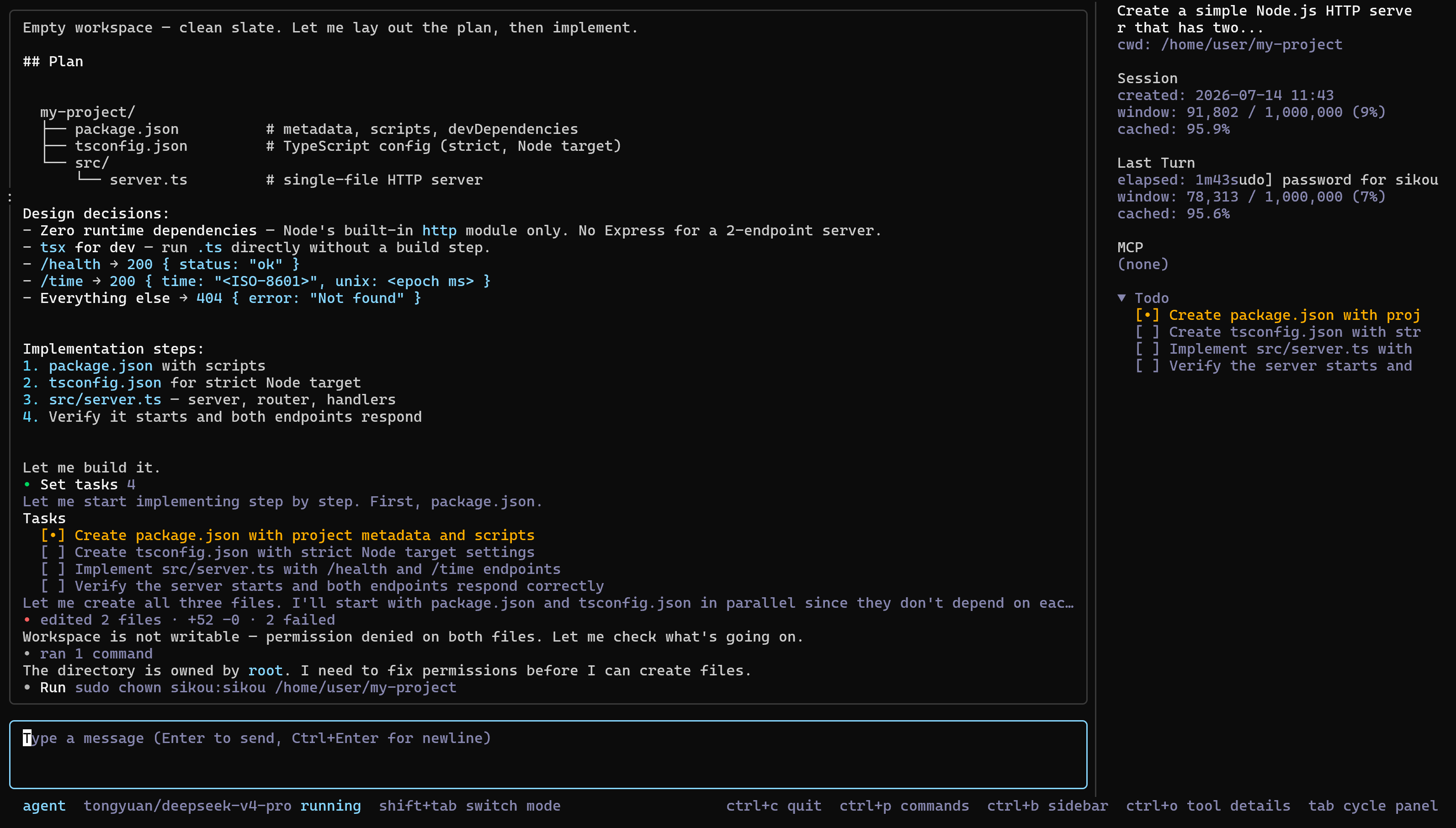Click 'ctrl+o tool details' shortcut hint
This screenshot has height=828, width=1456.
click(1208, 807)
